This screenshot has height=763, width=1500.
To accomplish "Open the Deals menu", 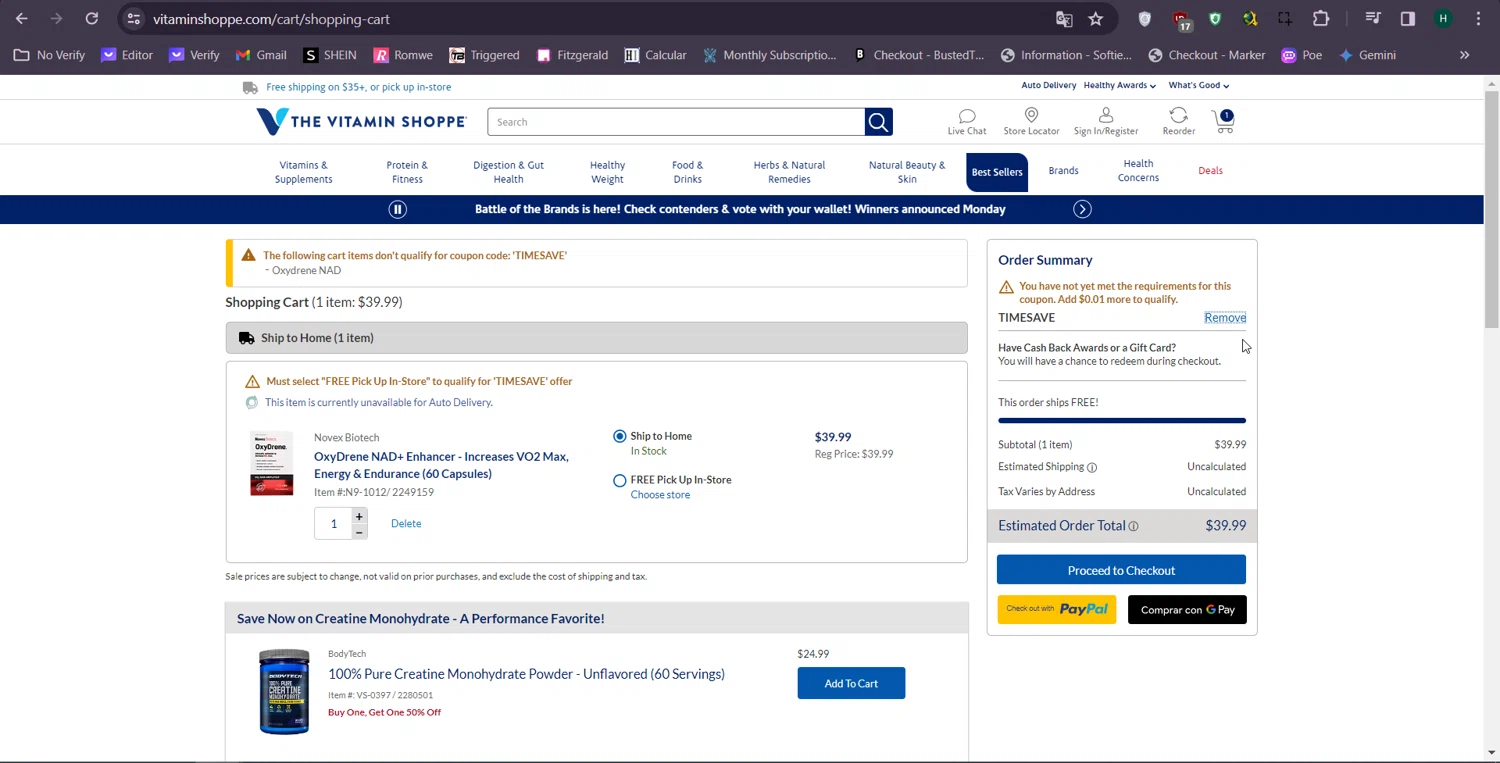I will pos(1210,171).
